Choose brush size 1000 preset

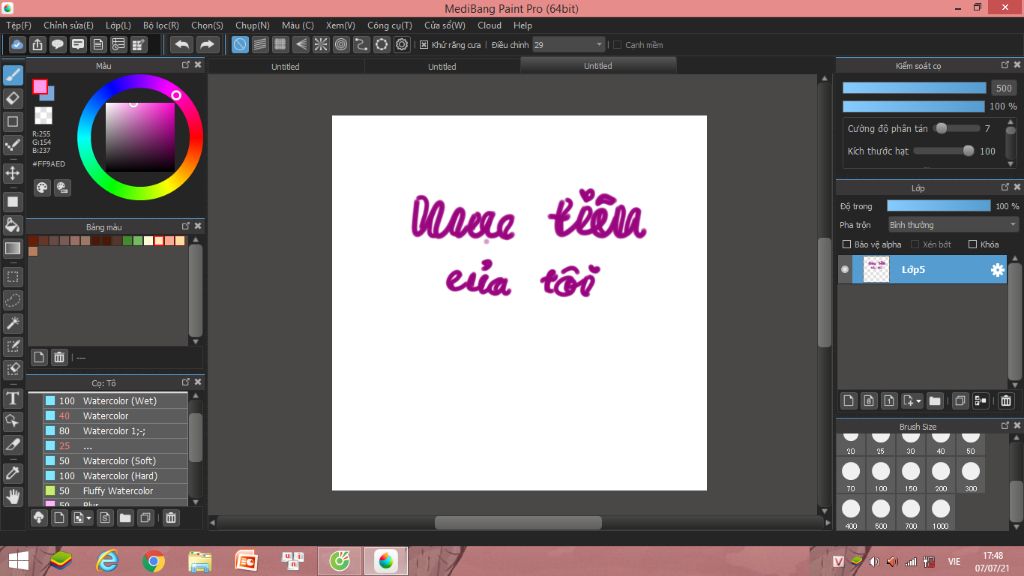click(x=941, y=514)
